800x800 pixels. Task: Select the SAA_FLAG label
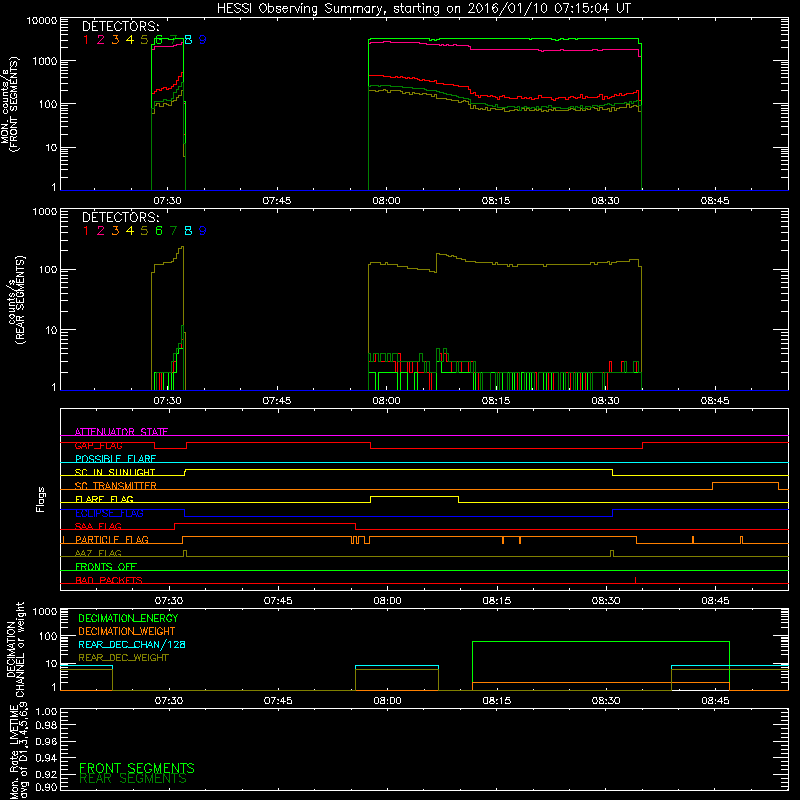(98, 526)
